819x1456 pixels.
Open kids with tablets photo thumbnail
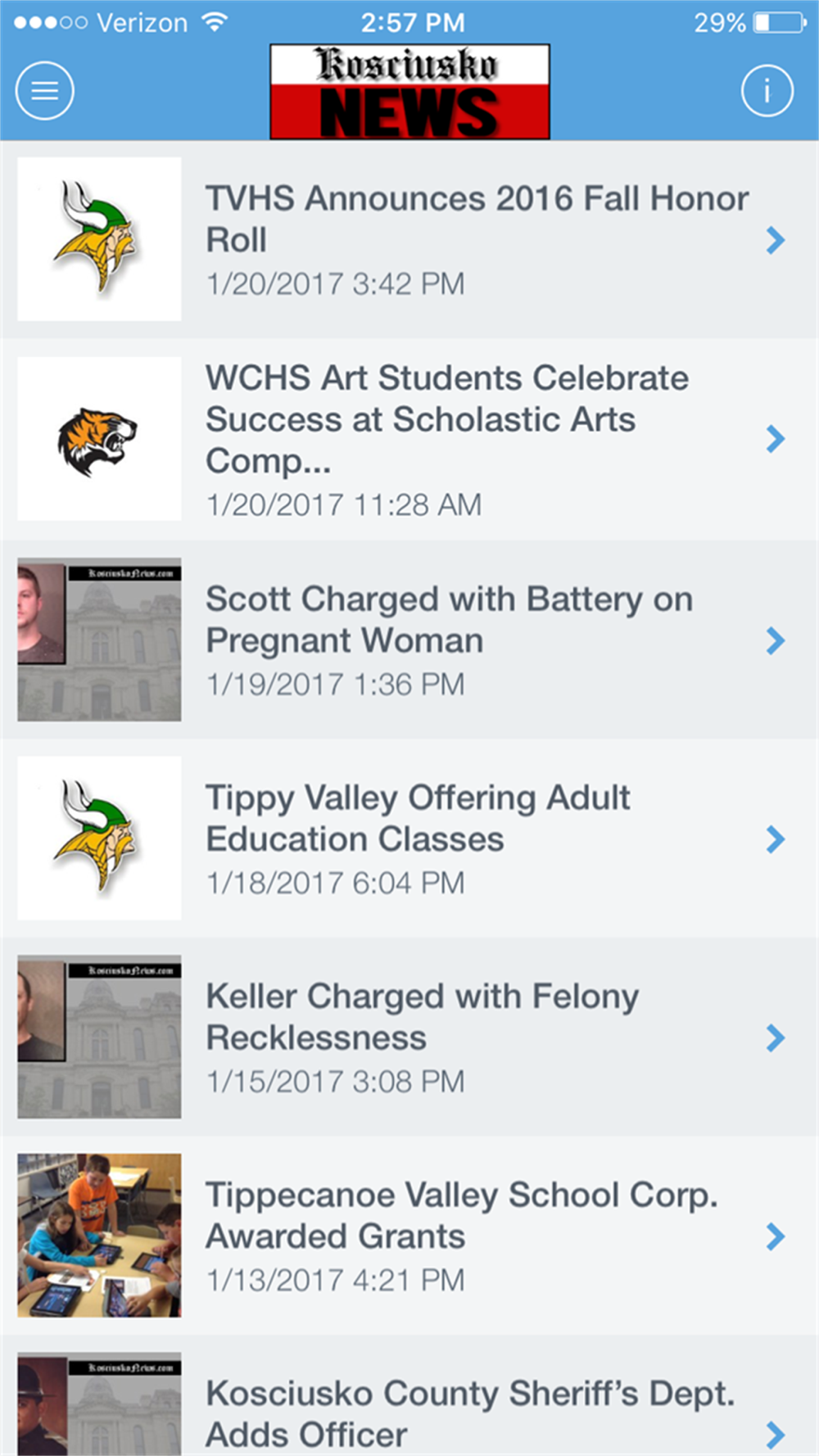tap(99, 1235)
